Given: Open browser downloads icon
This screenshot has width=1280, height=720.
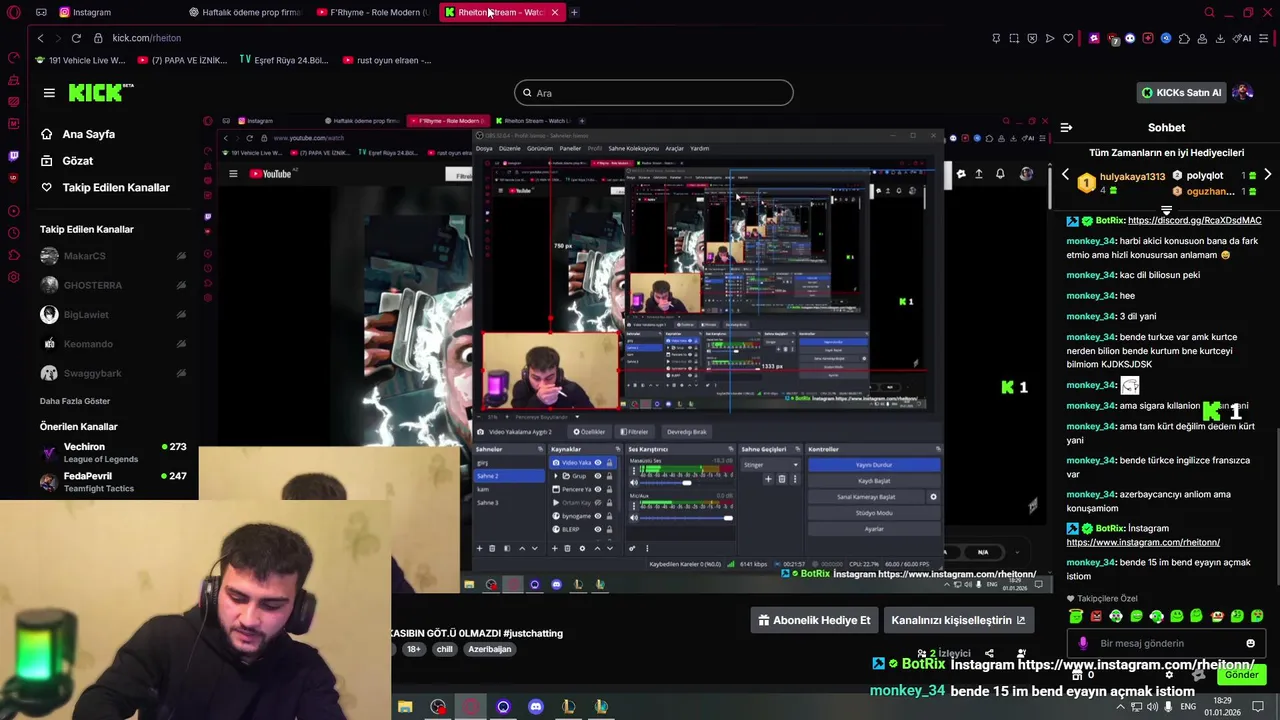Looking at the screenshot, I should 1220,38.
